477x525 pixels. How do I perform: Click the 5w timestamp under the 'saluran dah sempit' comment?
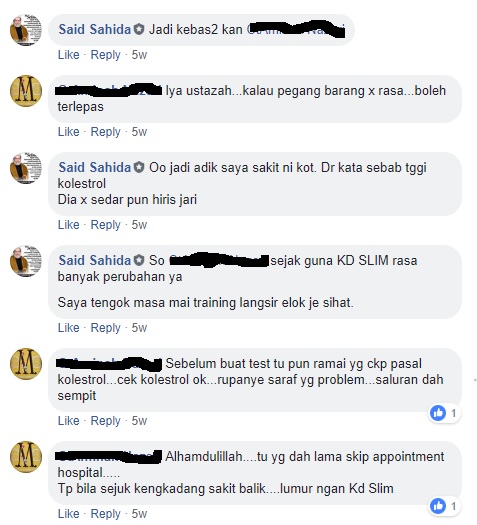pos(139,421)
